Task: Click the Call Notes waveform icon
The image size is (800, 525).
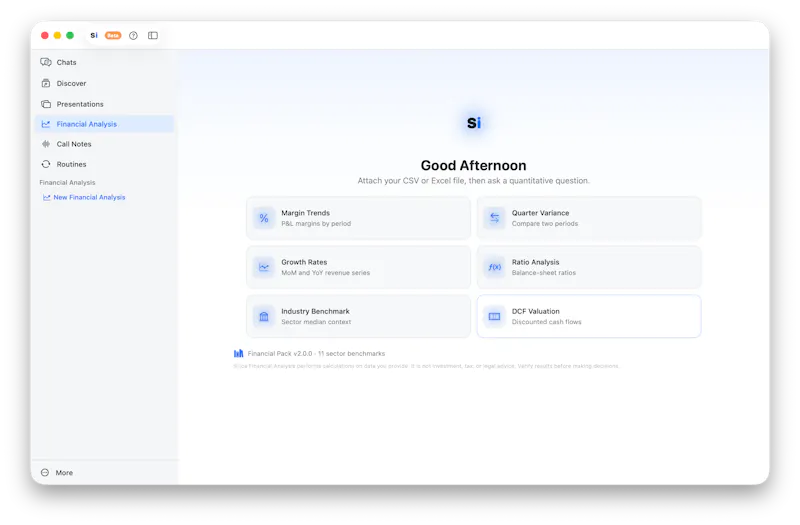Action: 46,144
